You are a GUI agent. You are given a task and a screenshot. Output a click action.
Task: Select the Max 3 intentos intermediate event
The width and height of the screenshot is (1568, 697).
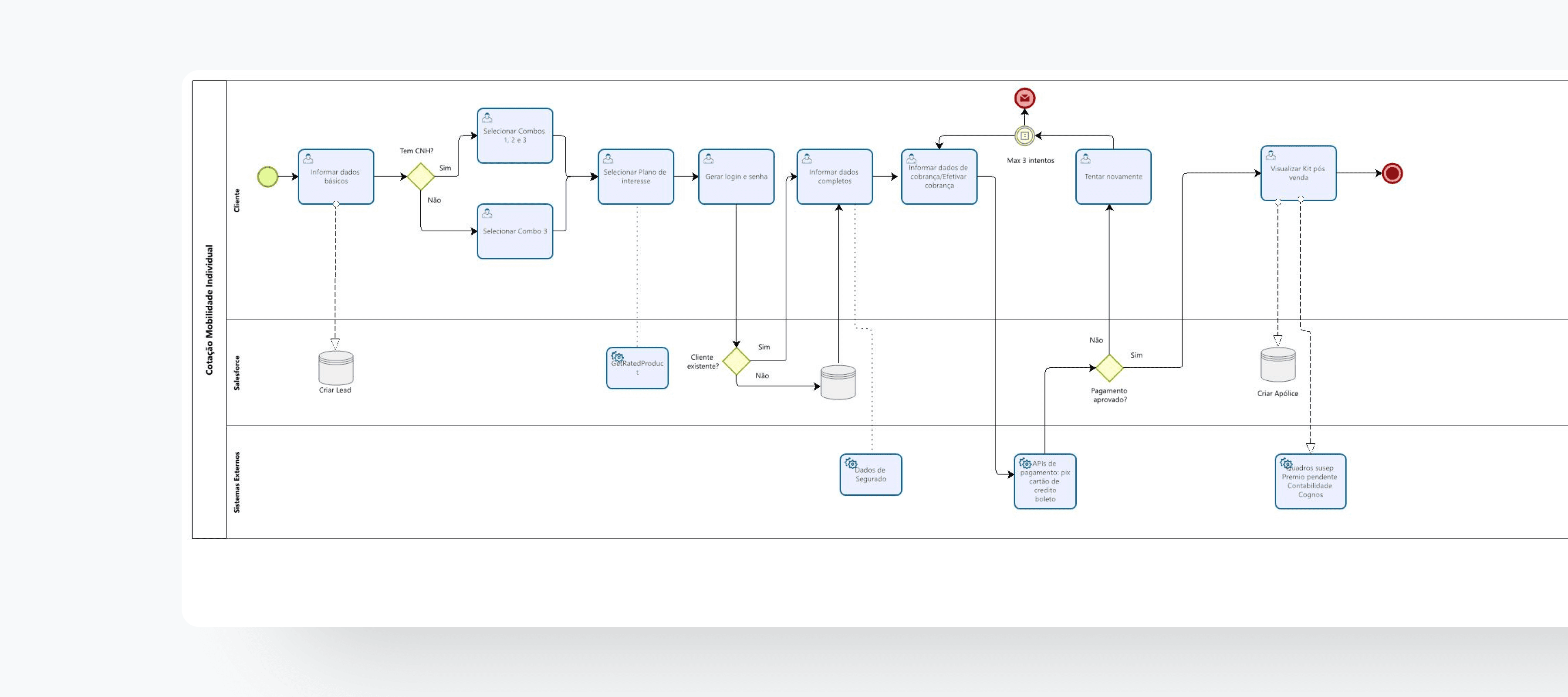(1024, 136)
